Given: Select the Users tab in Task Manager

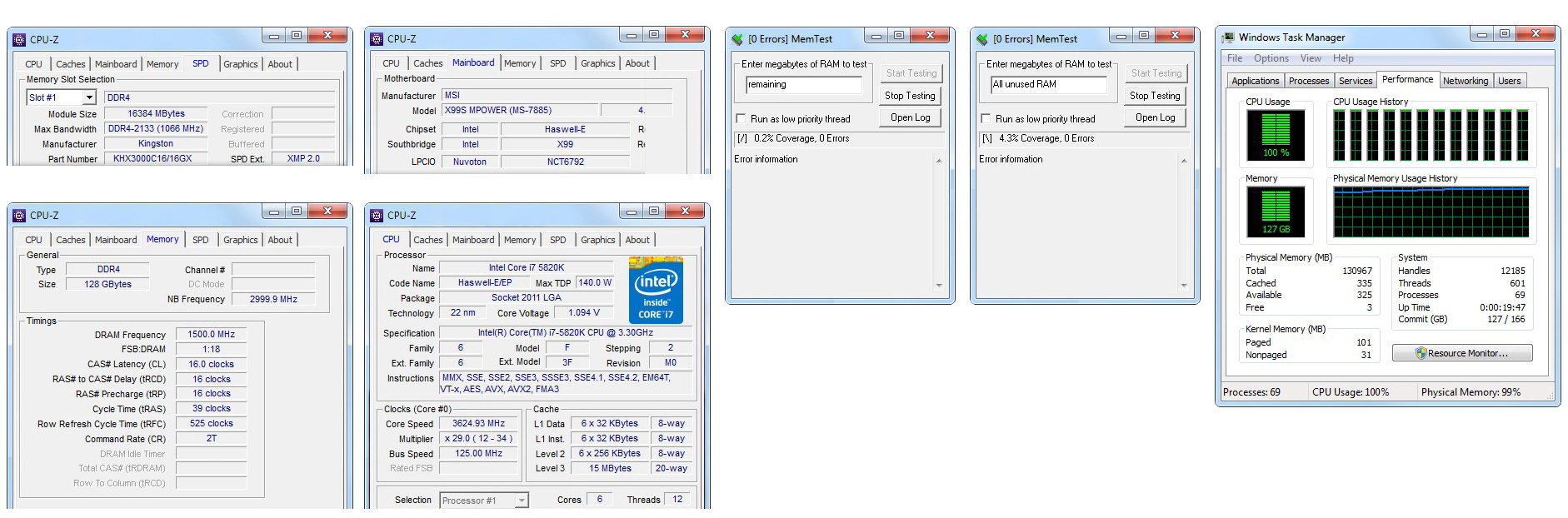Looking at the screenshot, I should click(1510, 81).
